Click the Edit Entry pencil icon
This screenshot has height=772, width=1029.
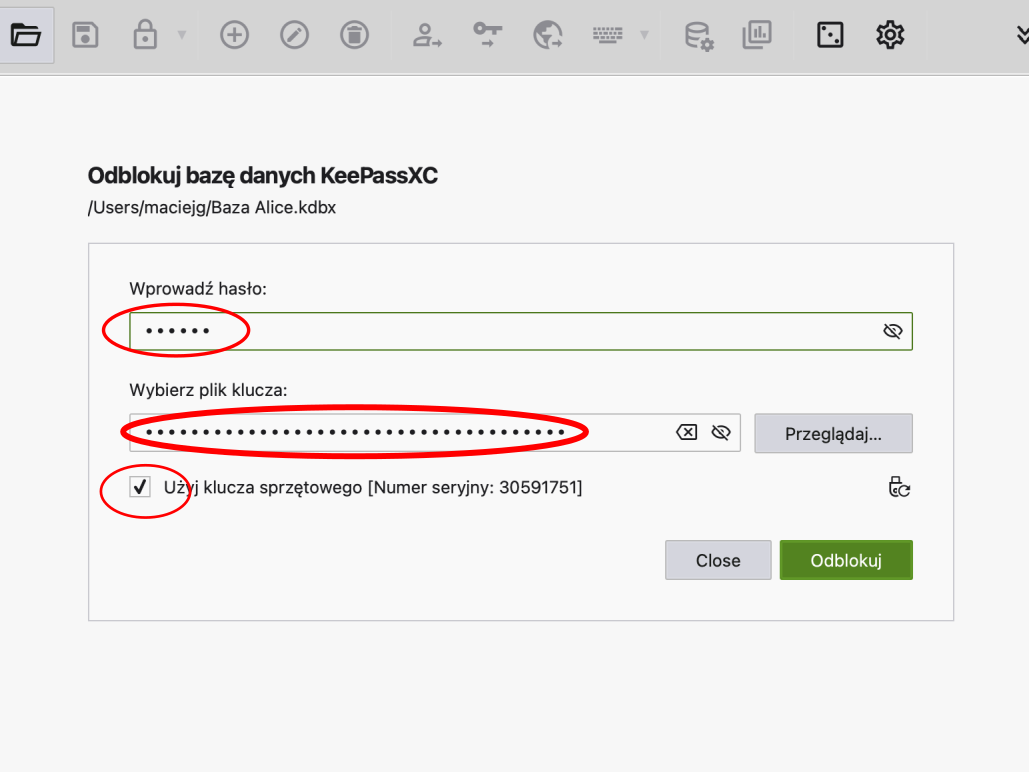[294, 36]
